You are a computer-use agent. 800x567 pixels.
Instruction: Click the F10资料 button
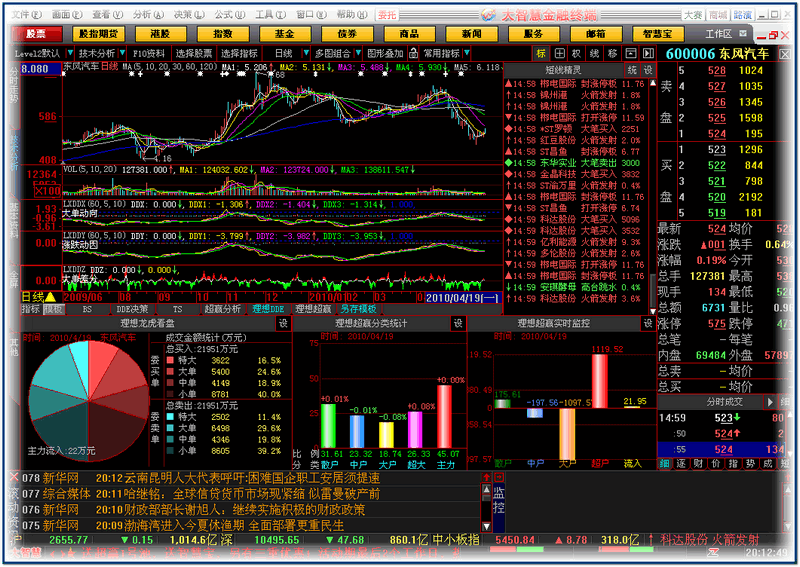point(148,53)
